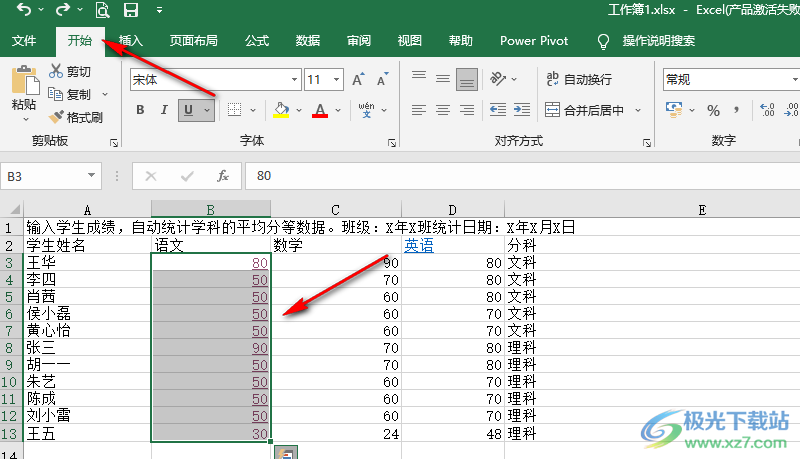Switch to Power Pivot tab
The height and width of the screenshot is (459, 800).
click(534, 41)
